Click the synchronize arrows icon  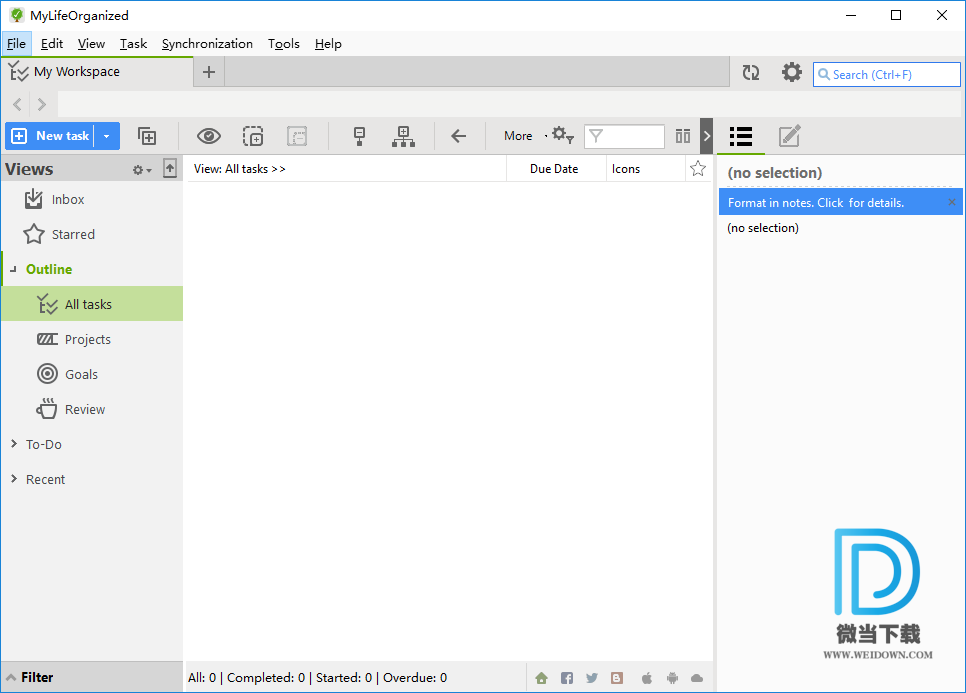tap(751, 73)
